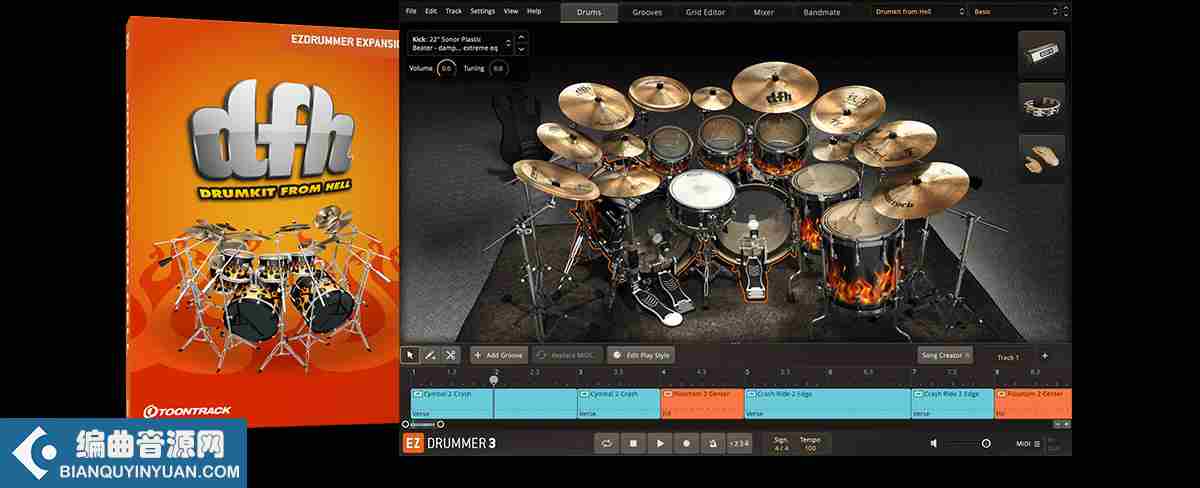Viewport: 1200px width, 488px height.
Task: Switch to the Mixer tab
Action: (764, 12)
